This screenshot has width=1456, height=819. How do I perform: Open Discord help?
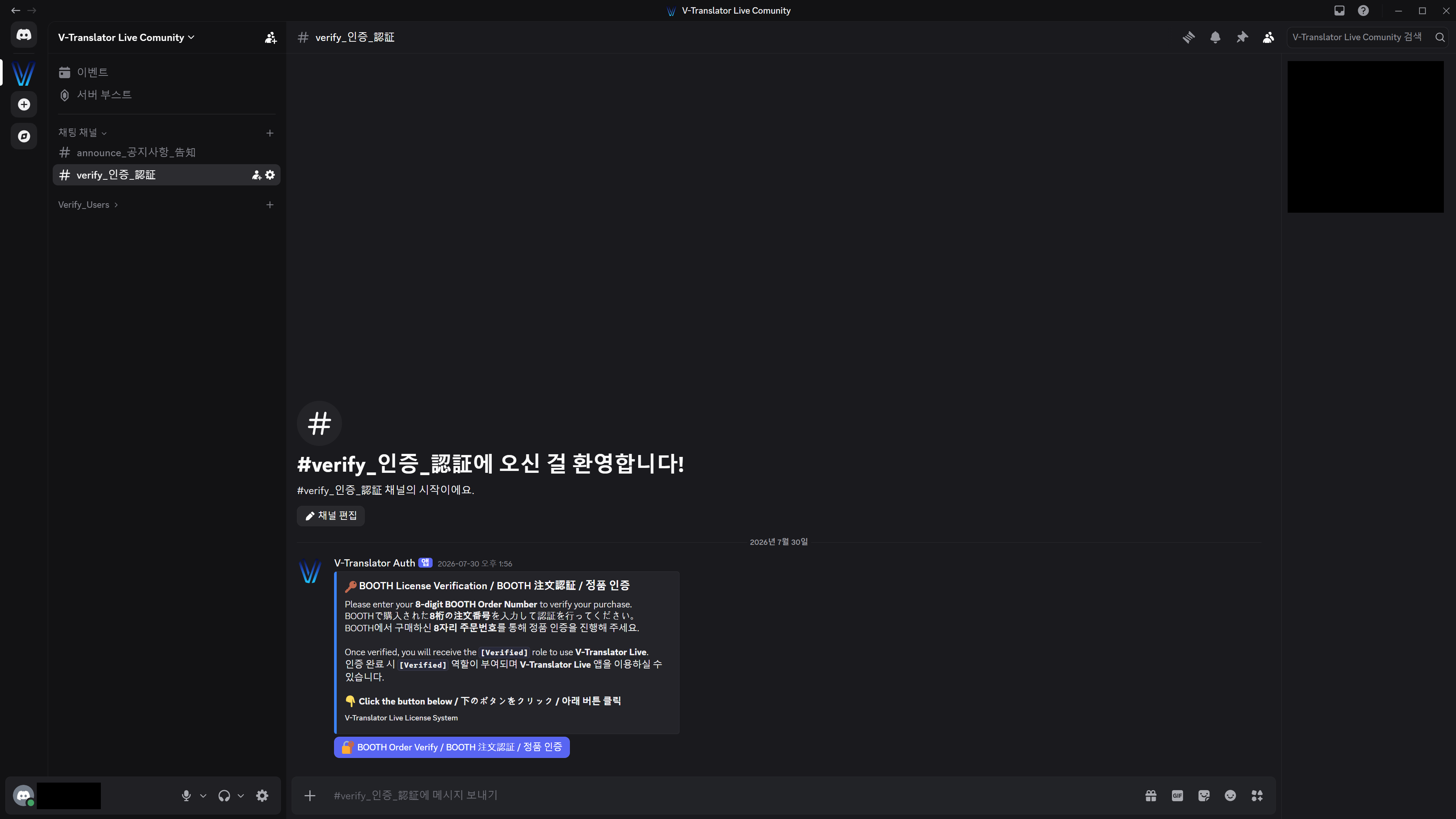[1363, 11]
